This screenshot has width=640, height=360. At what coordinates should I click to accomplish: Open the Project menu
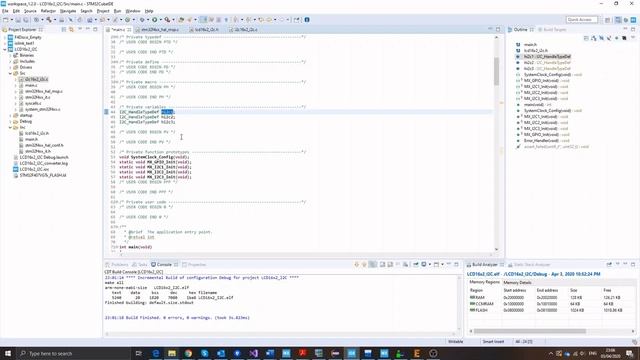tap(103, 11)
